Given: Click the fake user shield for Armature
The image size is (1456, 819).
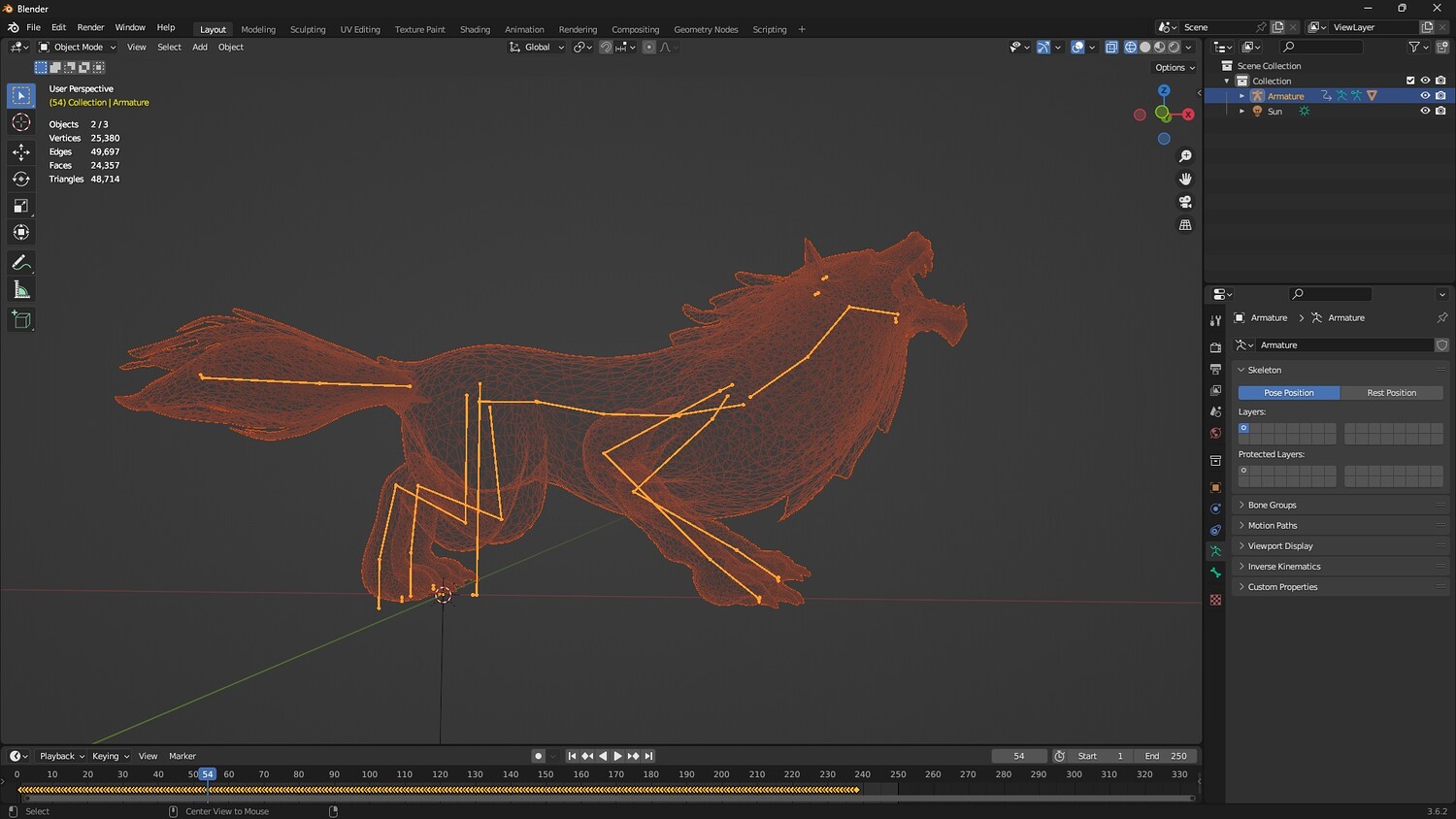Looking at the screenshot, I should click(1442, 345).
